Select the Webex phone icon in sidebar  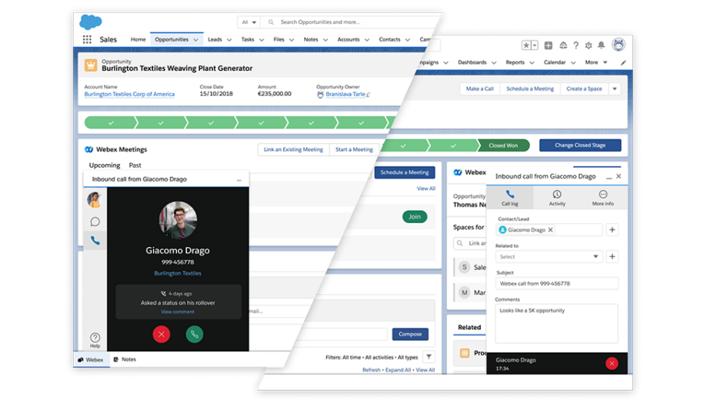(x=95, y=241)
